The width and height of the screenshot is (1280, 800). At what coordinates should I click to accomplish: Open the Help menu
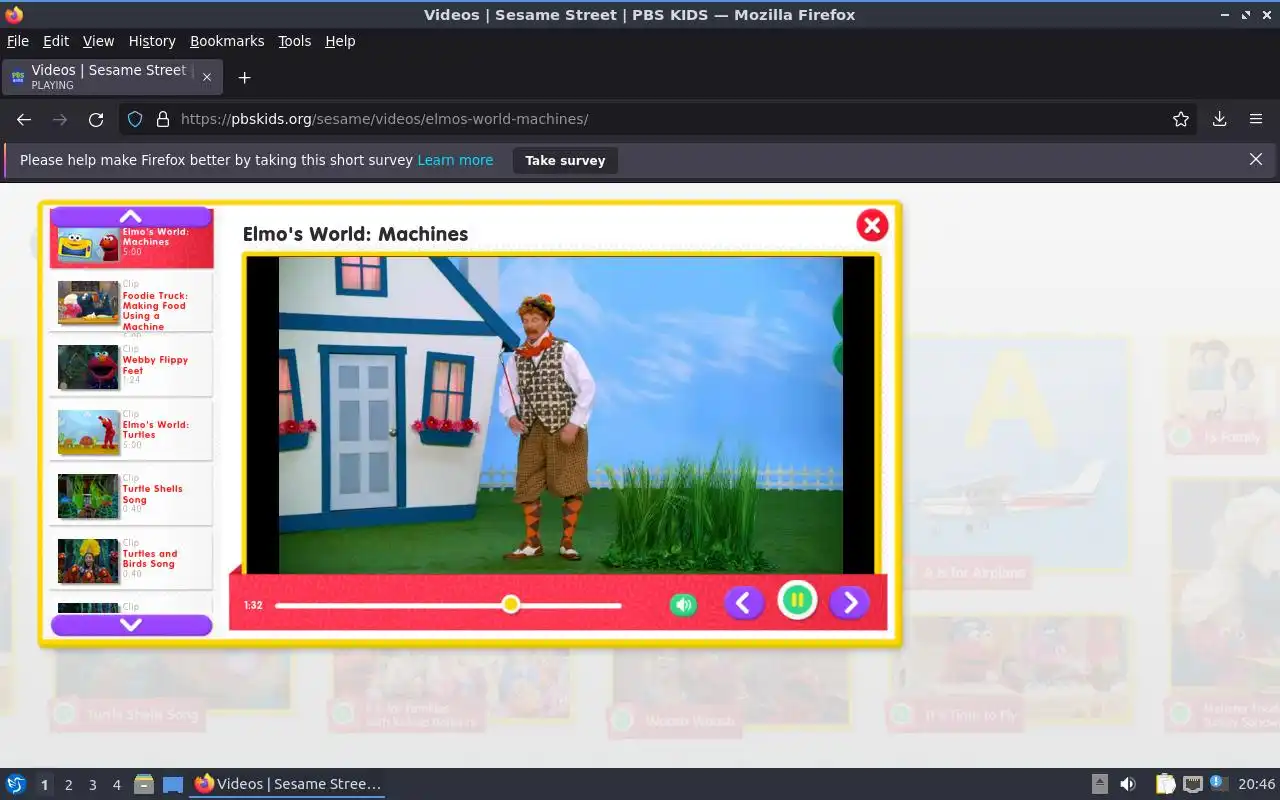(x=340, y=41)
